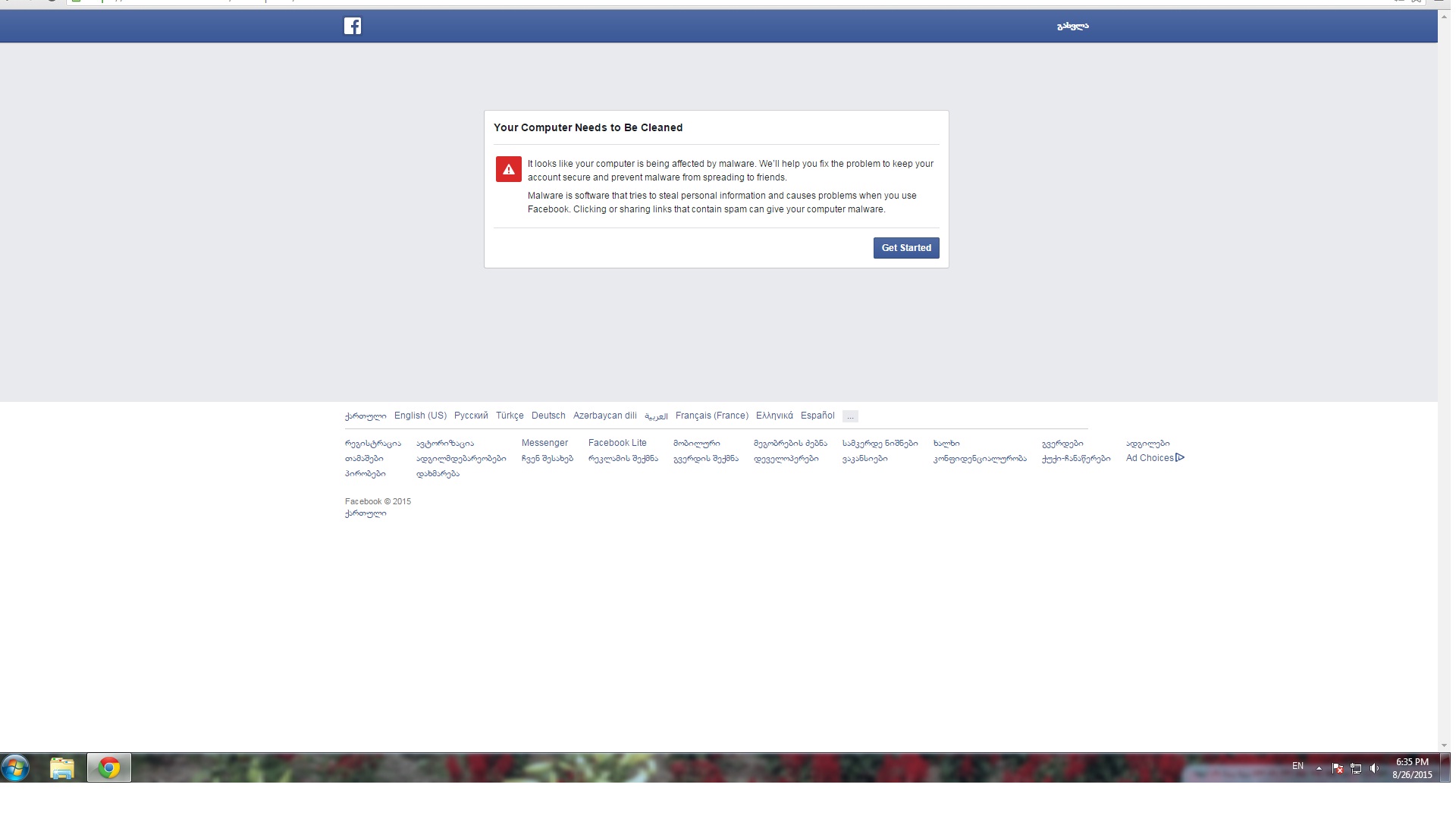This screenshot has height=819, width=1456.
Task: Open EN keyboard language selector
Action: pyautogui.click(x=1298, y=766)
